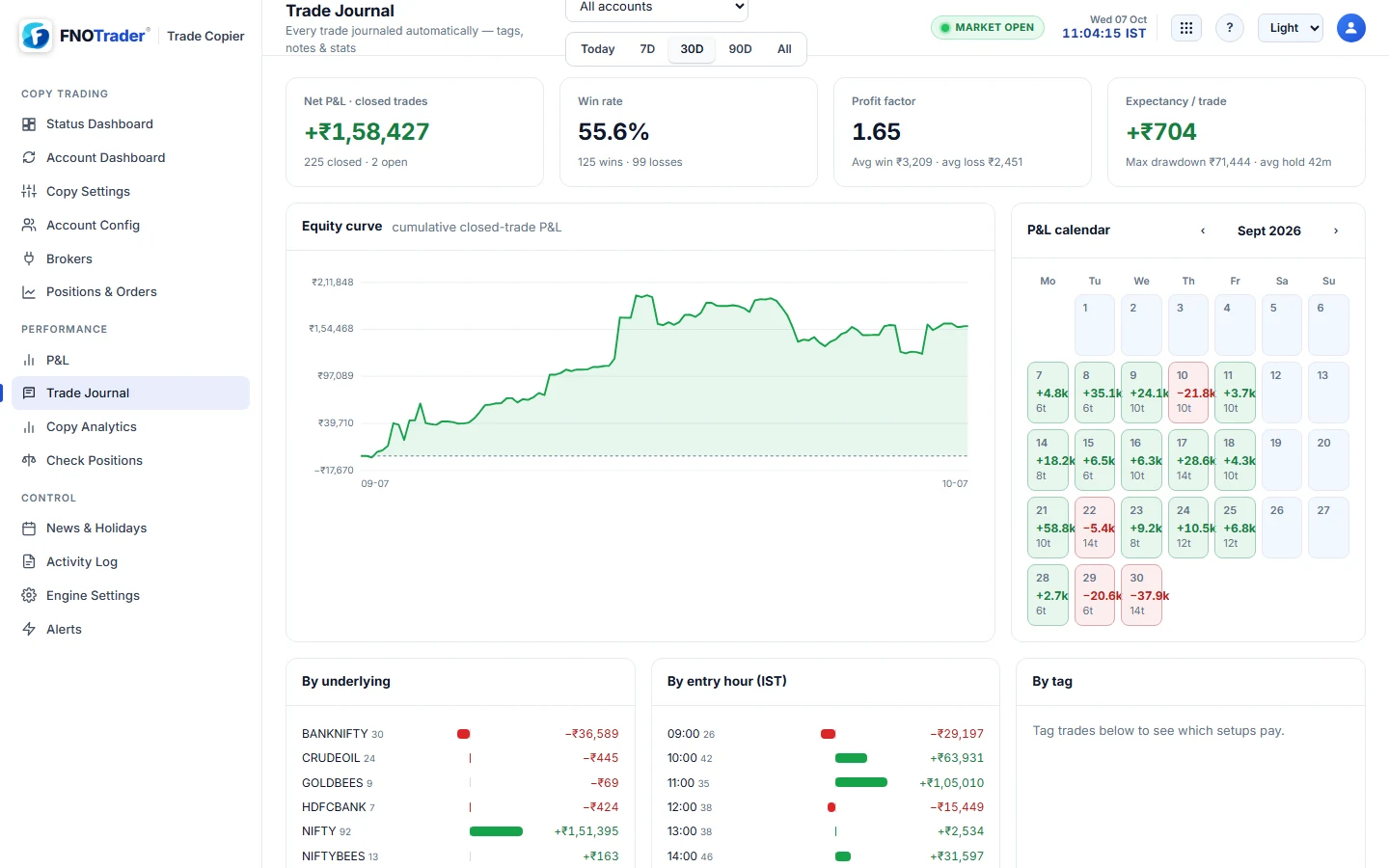Open Status Dashboard page
Screen dimensions: 1389x868
[130, 124]
